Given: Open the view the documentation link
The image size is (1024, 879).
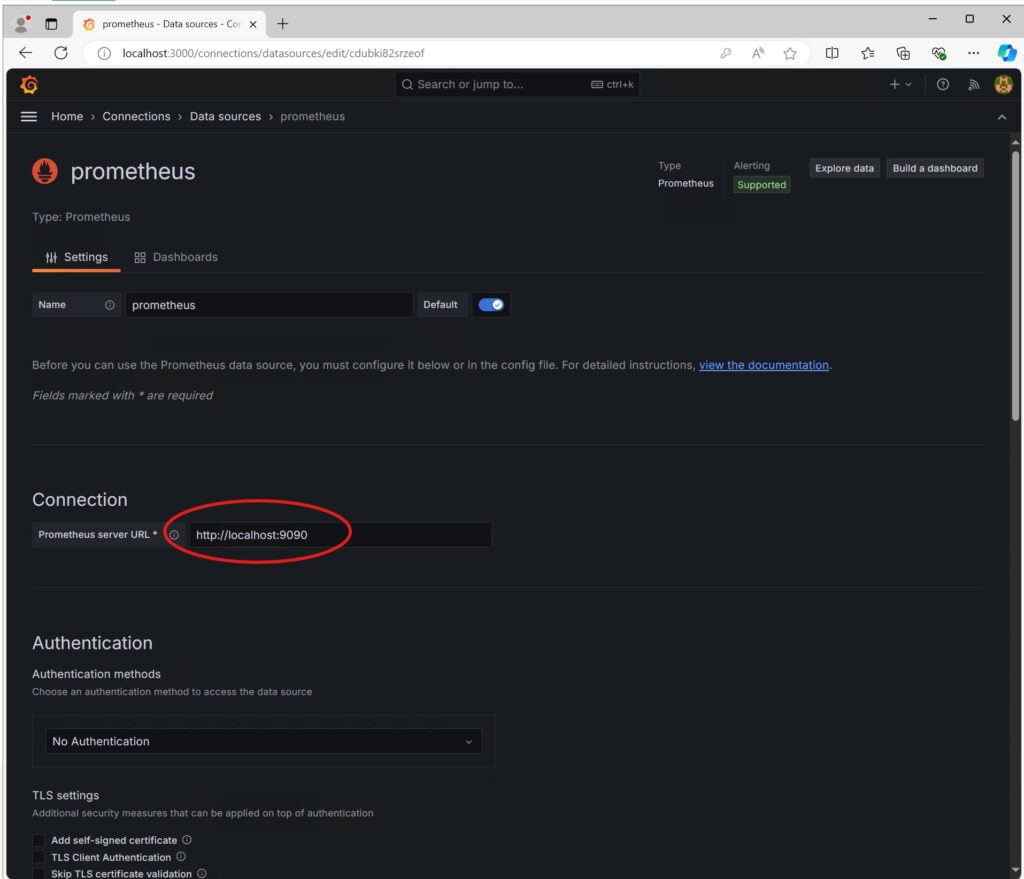Looking at the screenshot, I should click(763, 365).
